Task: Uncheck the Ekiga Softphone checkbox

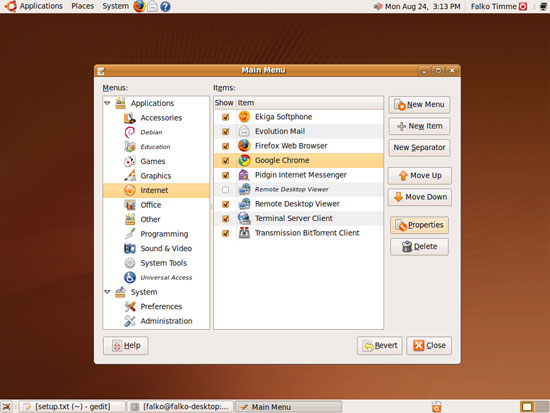Action: tap(226, 117)
